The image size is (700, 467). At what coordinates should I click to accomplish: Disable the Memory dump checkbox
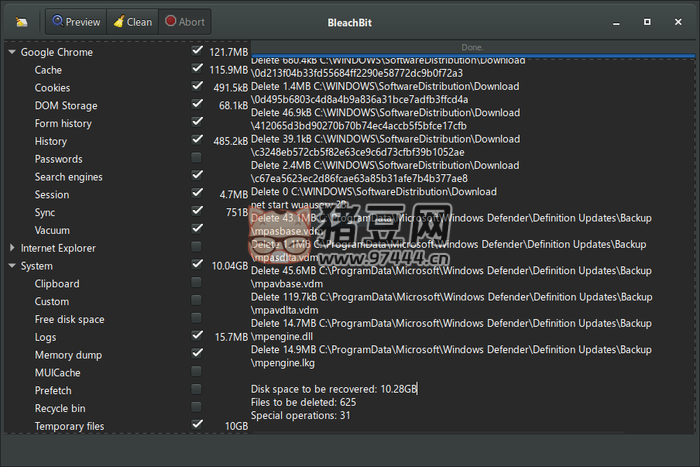coord(197,354)
